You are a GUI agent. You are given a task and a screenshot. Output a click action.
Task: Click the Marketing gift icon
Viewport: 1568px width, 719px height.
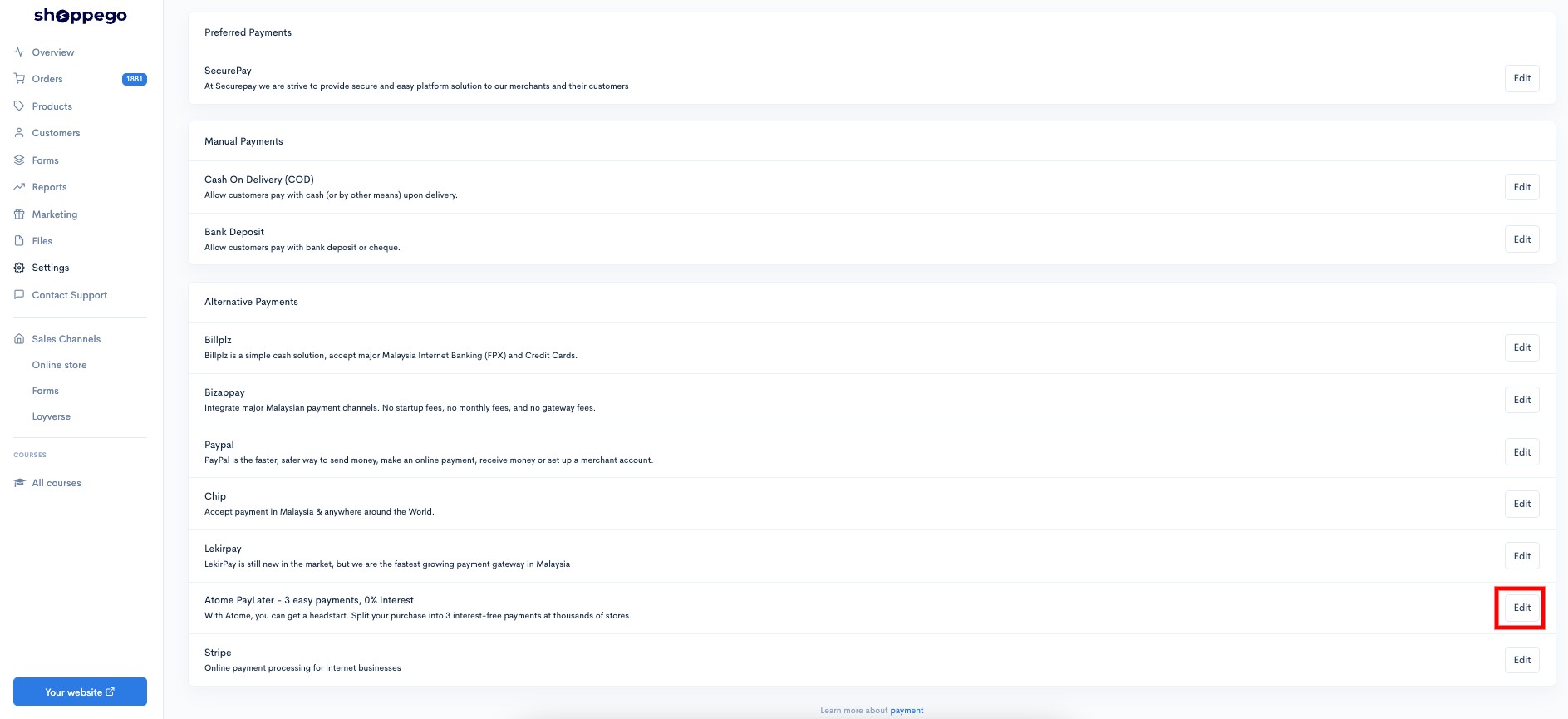coord(19,214)
